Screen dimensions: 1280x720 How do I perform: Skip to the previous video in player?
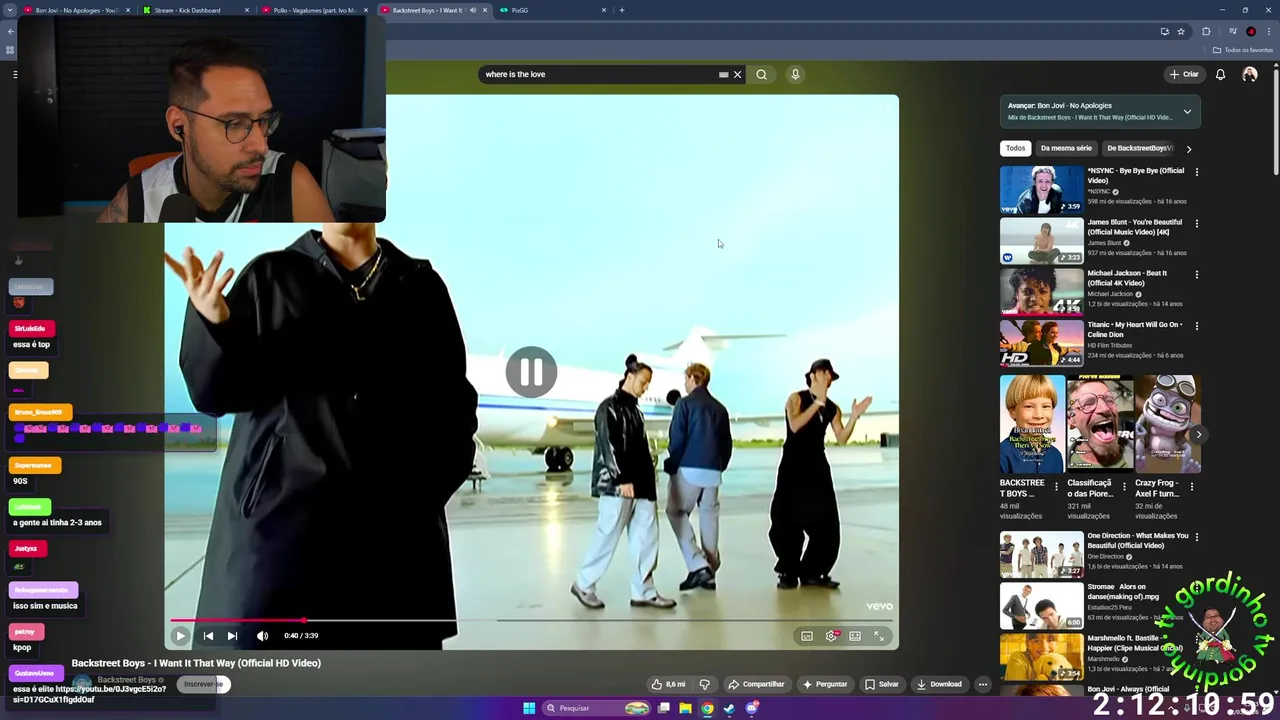(208, 635)
